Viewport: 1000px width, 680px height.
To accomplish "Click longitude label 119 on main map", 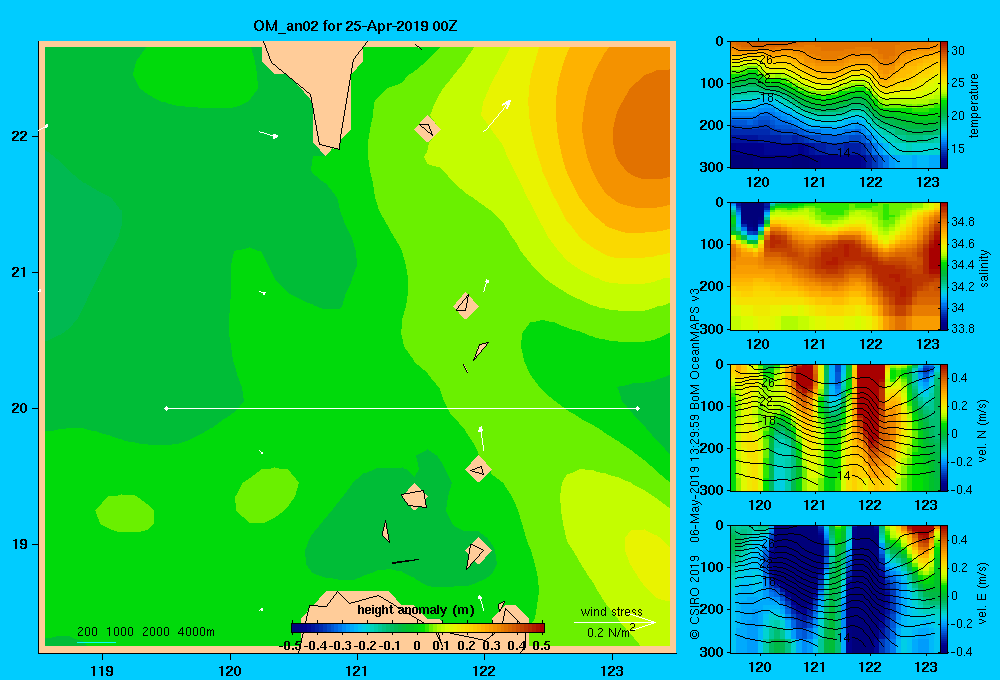I will [x=102, y=670].
